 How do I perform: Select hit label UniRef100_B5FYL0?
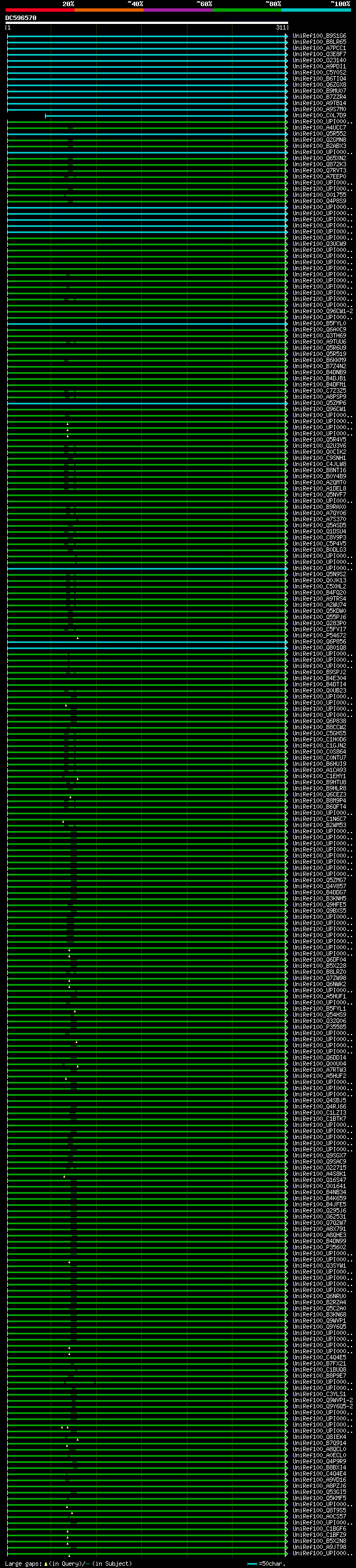coord(319,324)
